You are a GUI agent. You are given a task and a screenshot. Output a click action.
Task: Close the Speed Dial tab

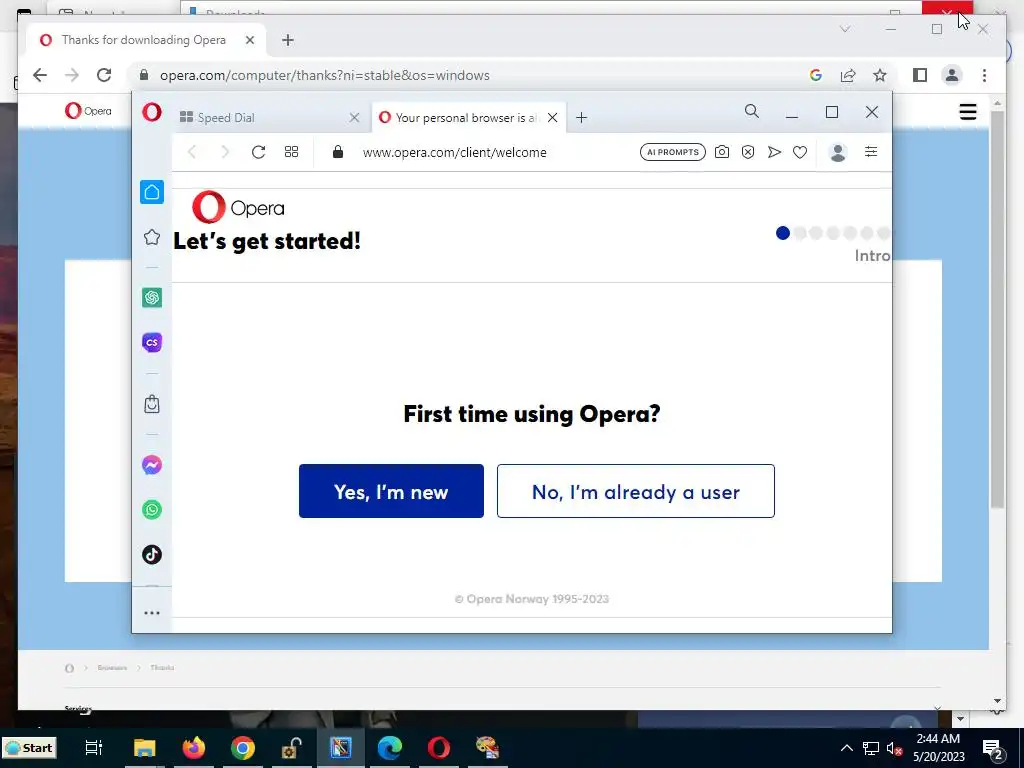coord(355,118)
